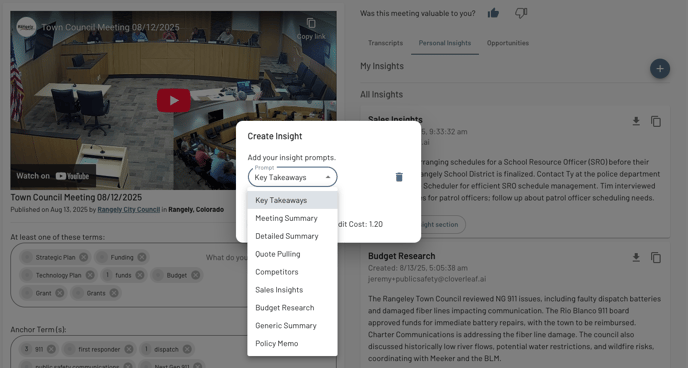Give thumbs up for meeting
This screenshot has width=688, height=368.
tap(493, 13)
